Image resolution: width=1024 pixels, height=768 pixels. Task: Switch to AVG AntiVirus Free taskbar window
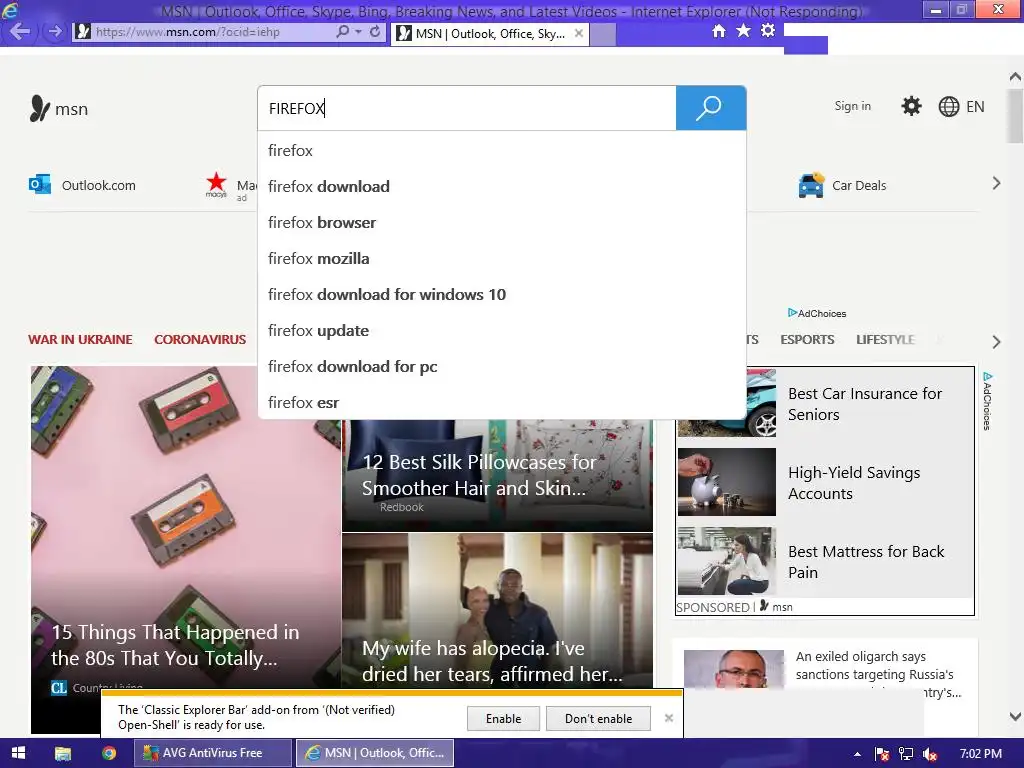point(212,753)
